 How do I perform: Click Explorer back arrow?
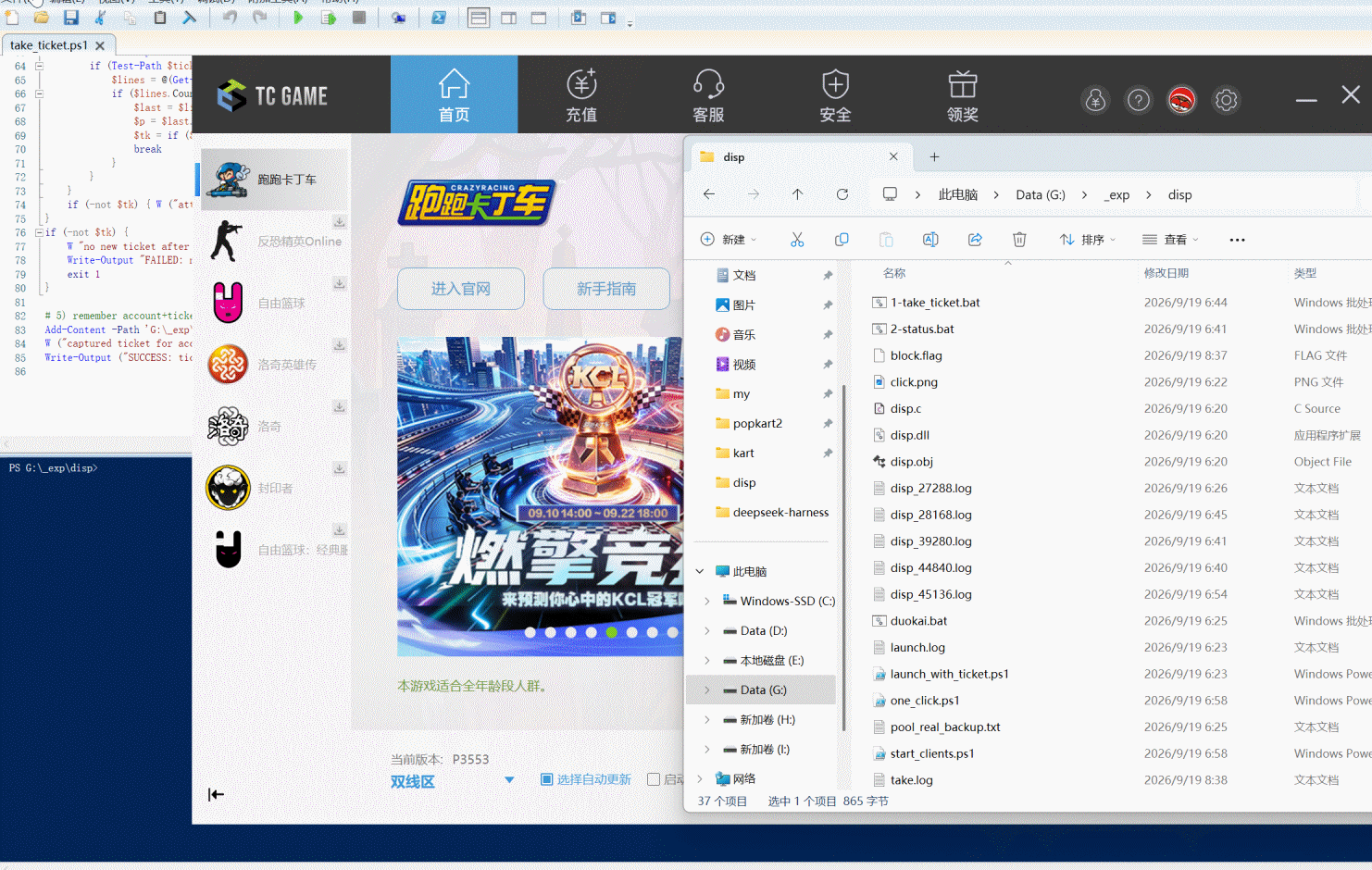[x=709, y=194]
